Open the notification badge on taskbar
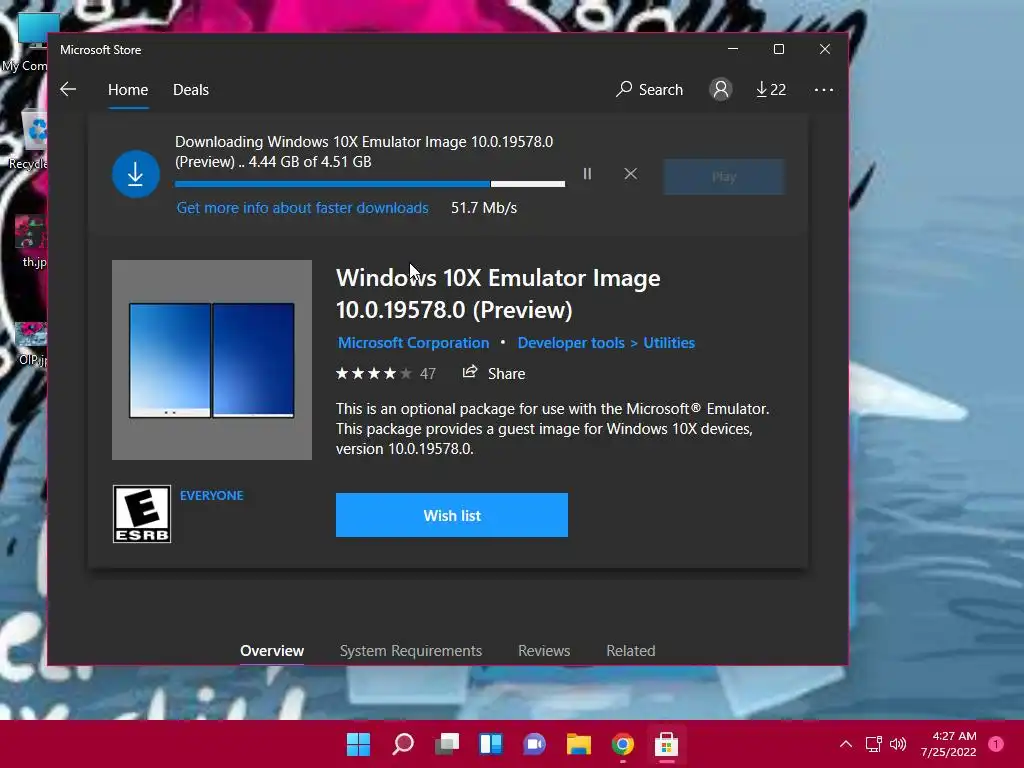 coord(996,744)
